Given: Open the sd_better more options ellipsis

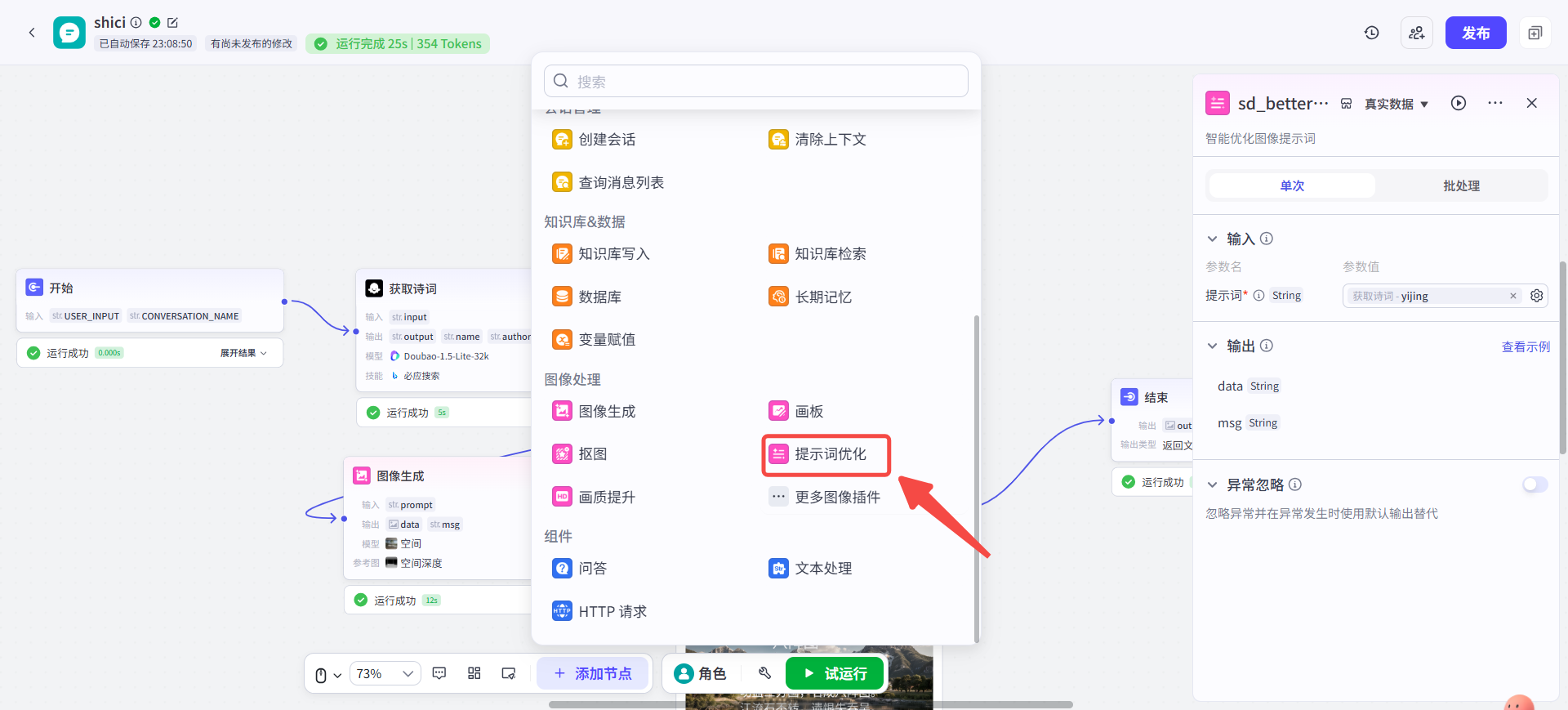Looking at the screenshot, I should (x=1495, y=103).
